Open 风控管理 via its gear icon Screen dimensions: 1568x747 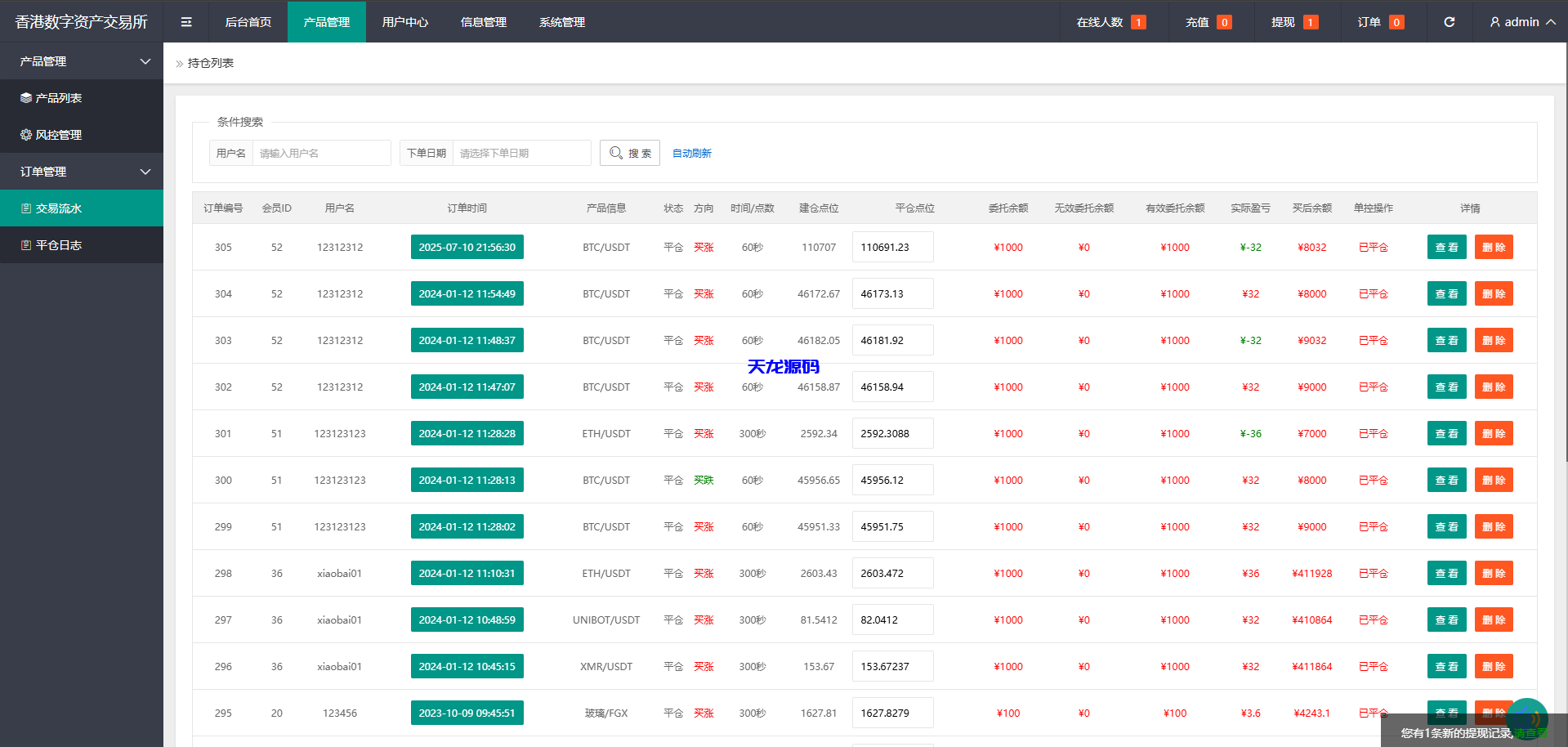coord(25,135)
